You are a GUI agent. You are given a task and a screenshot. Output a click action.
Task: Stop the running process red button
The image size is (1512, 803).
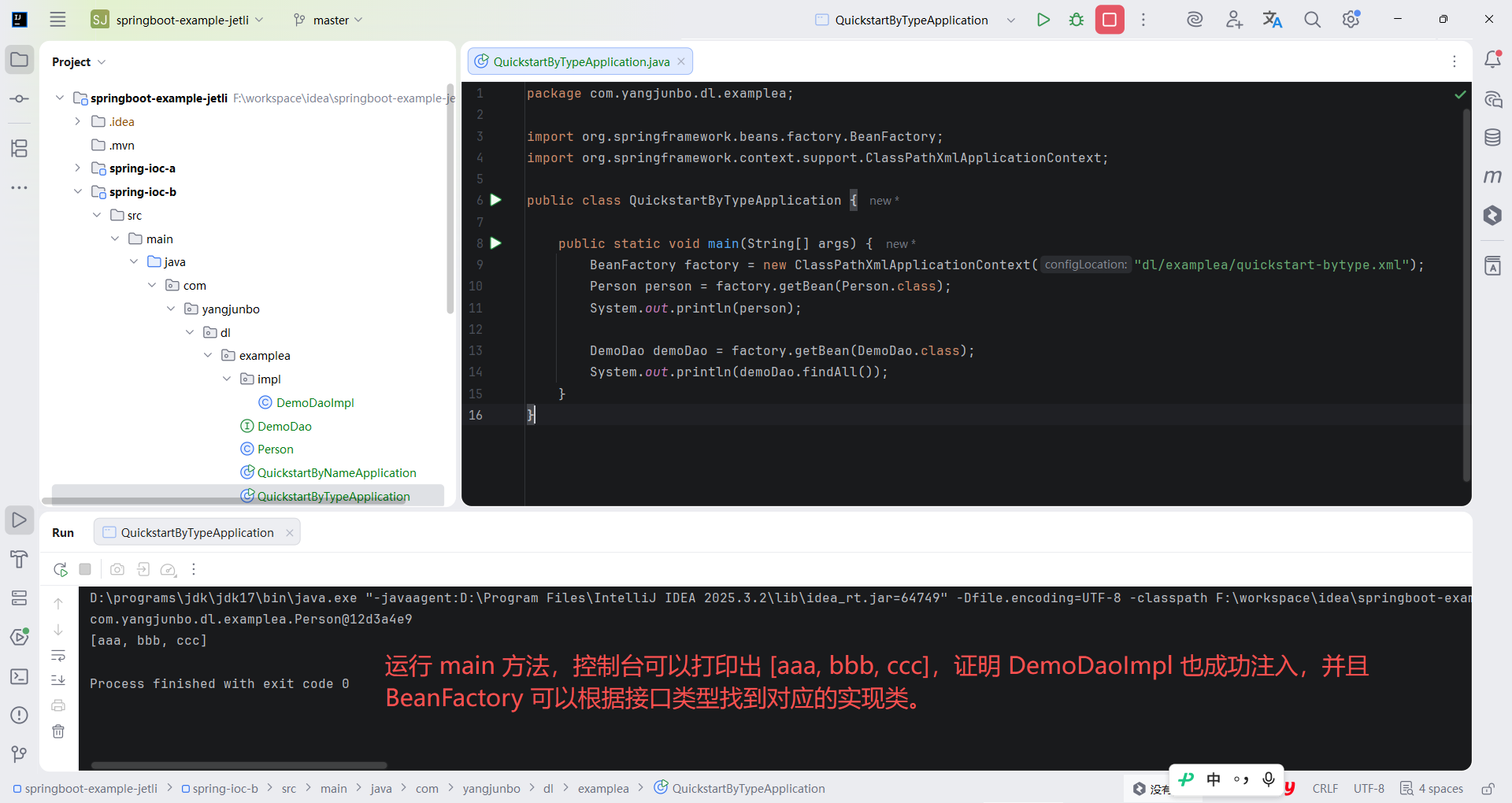tap(1110, 20)
